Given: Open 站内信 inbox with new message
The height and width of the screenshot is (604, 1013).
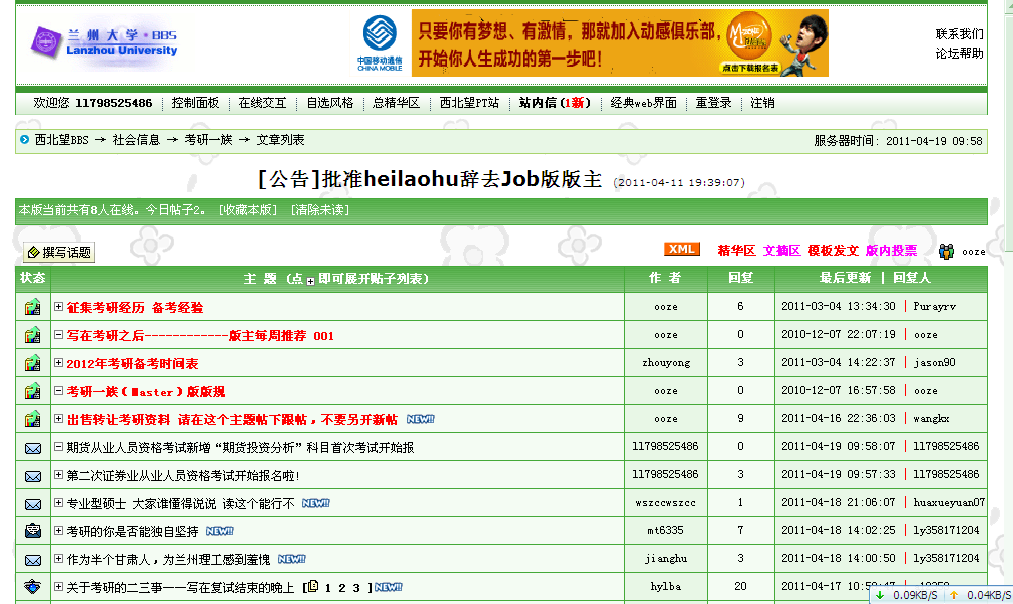Looking at the screenshot, I should (x=554, y=103).
